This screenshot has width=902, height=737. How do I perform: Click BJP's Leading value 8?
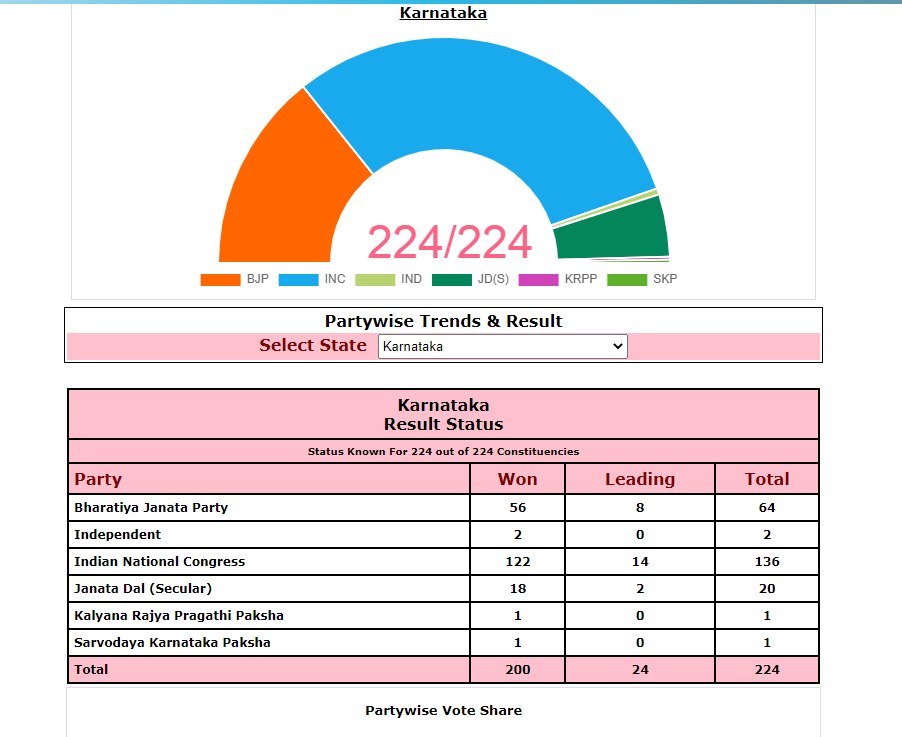point(640,507)
